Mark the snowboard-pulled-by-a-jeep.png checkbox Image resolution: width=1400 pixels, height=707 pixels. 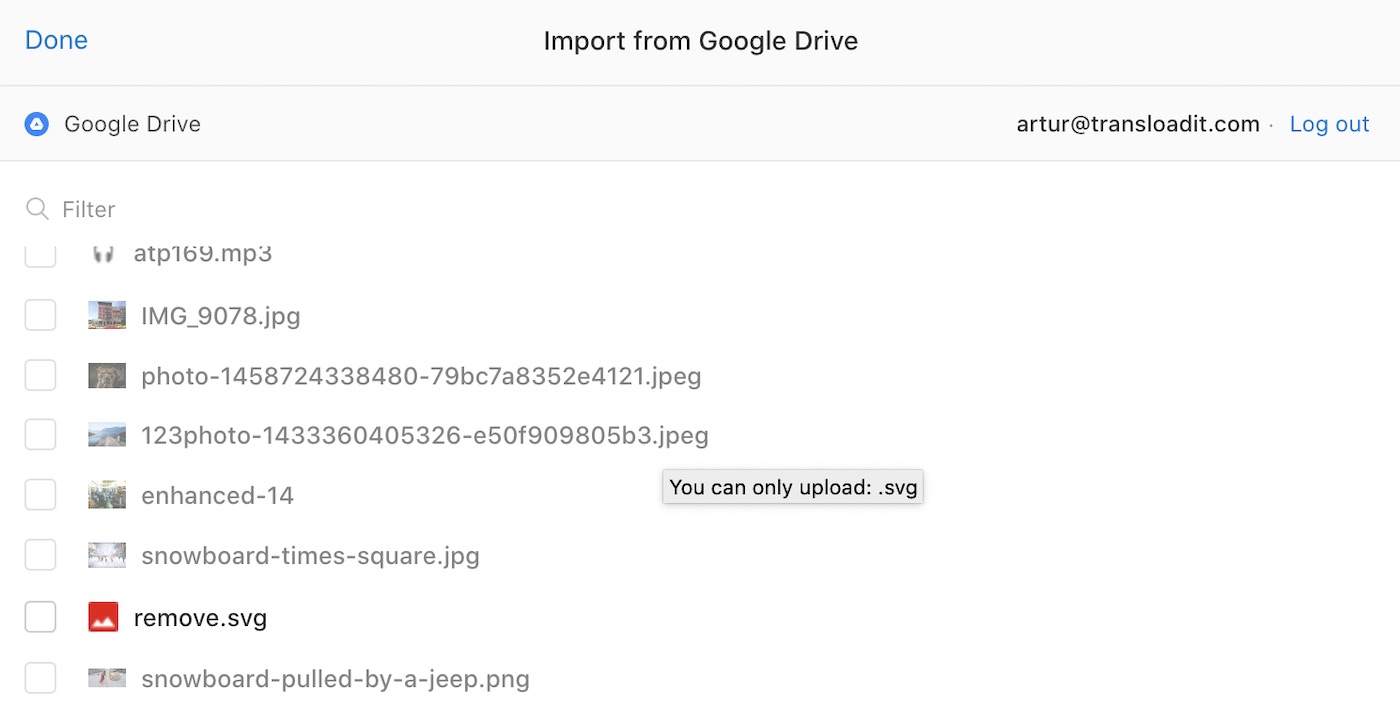click(40, 678)
